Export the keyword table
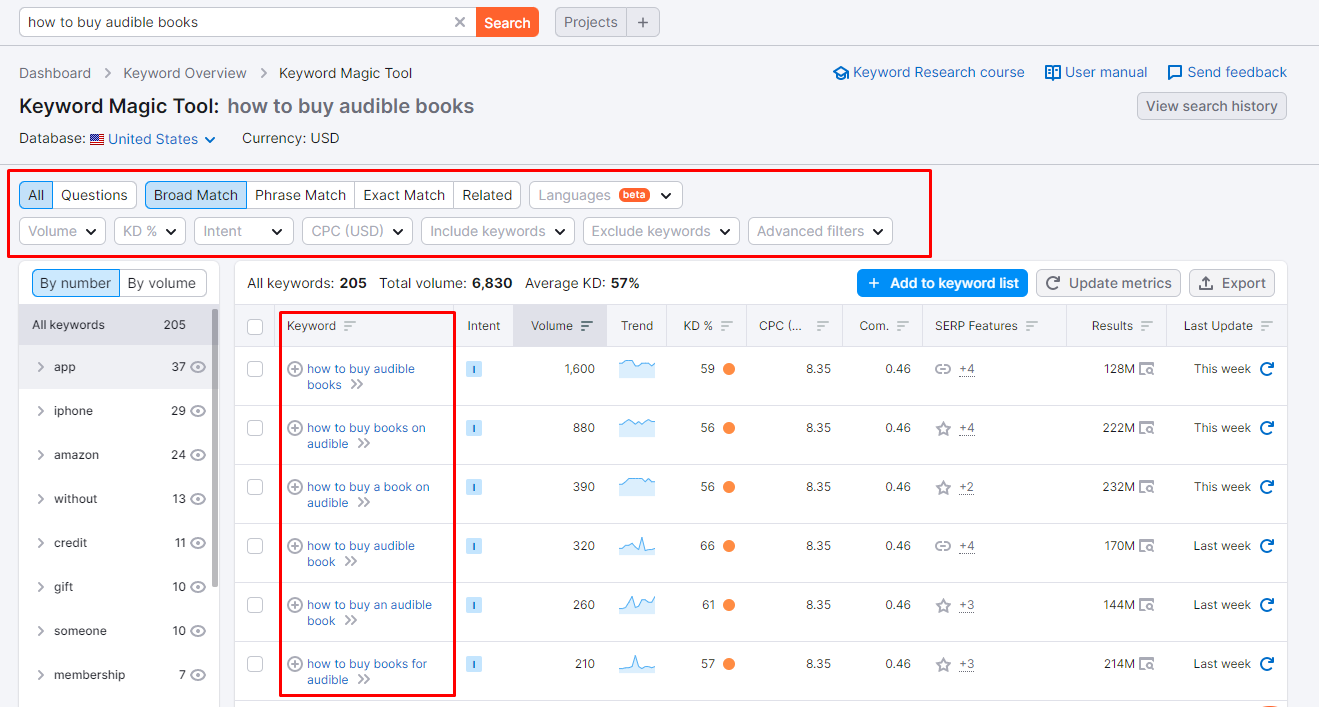The height and width of the screenshot is (707, 1319). [1232, 283]
